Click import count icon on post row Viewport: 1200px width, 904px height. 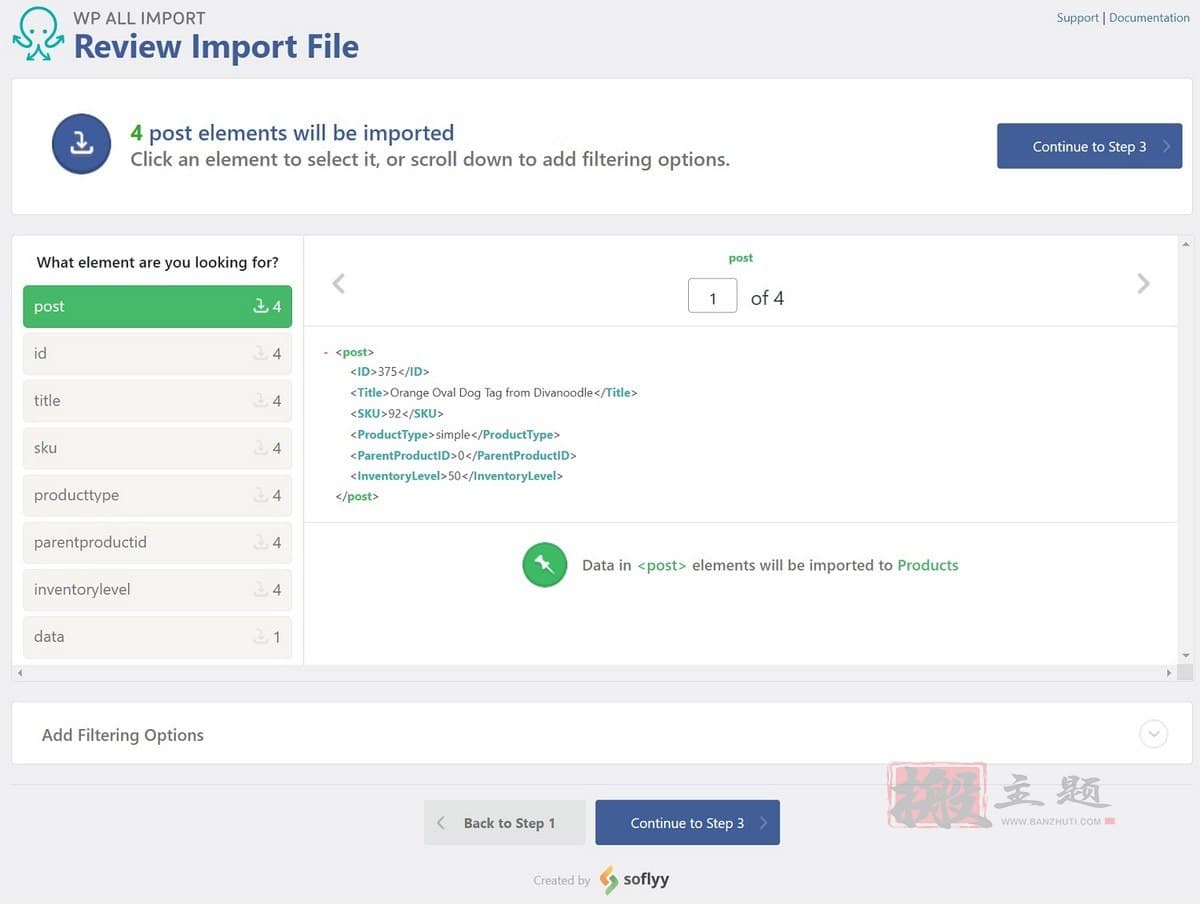point(261,306)
